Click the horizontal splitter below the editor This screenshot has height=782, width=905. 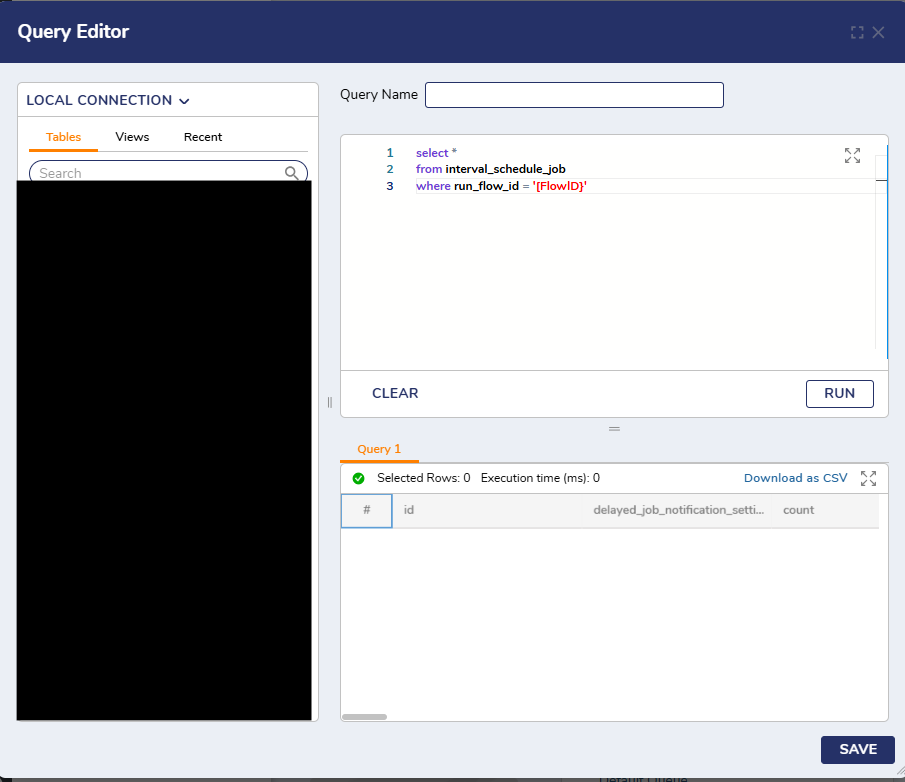614,428
